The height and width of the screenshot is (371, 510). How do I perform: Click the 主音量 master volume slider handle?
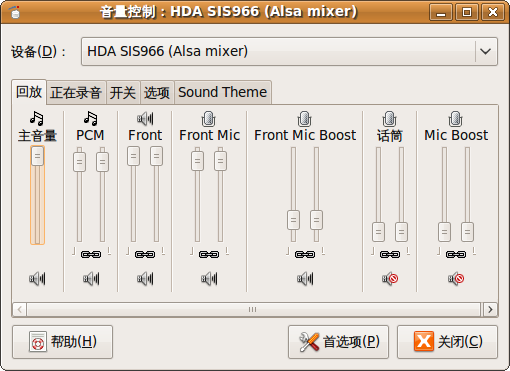37,156
